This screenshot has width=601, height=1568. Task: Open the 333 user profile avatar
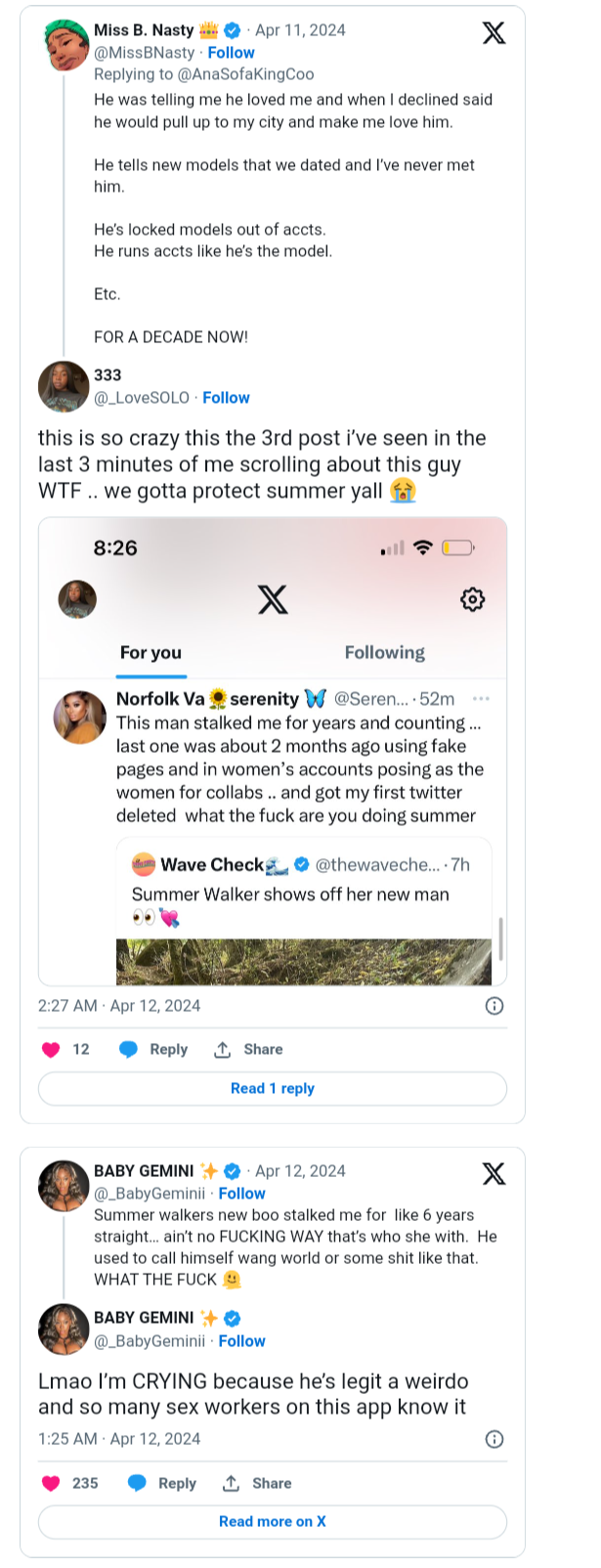pos(64,386)
